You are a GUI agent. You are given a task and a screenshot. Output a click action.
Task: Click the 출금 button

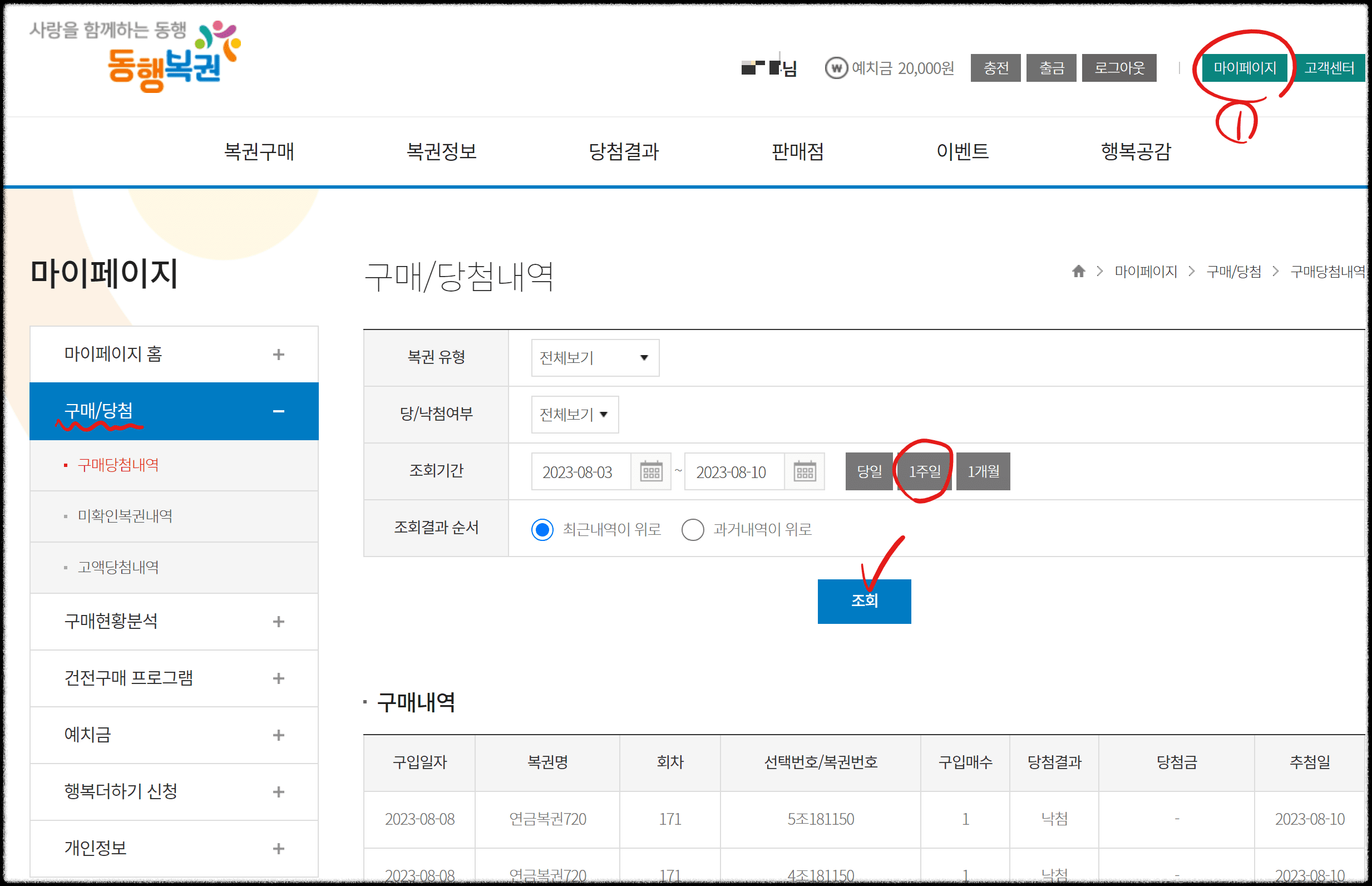pyautogui.click(x=1051, y=68)
